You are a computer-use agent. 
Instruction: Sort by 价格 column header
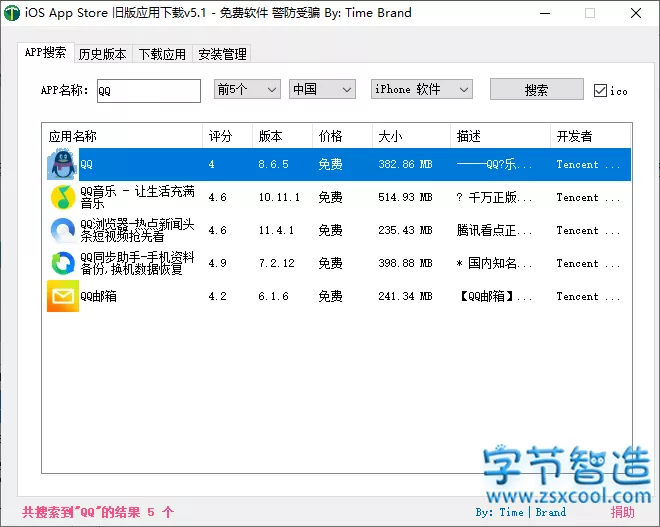[x=342, y=136]
